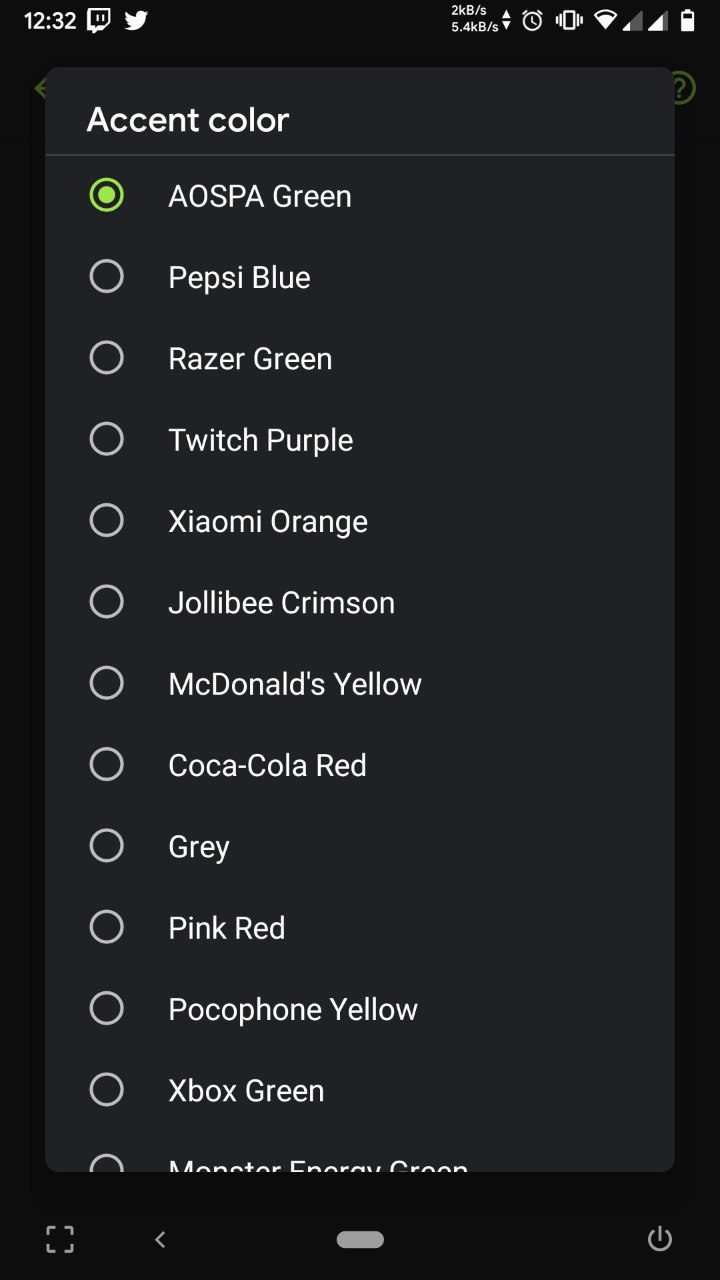
Task: Tap the Twitch notification icon in status bar
Action: click(x=99, y=20)
